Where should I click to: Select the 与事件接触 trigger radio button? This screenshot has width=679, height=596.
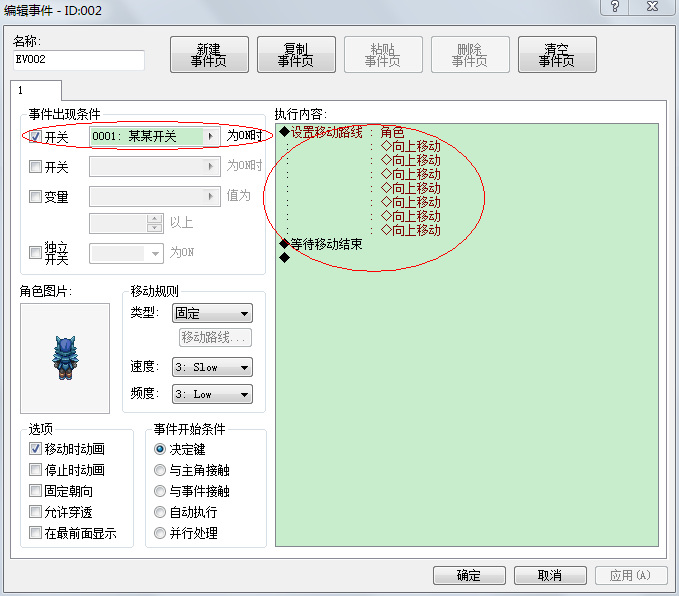pos(160,491)
